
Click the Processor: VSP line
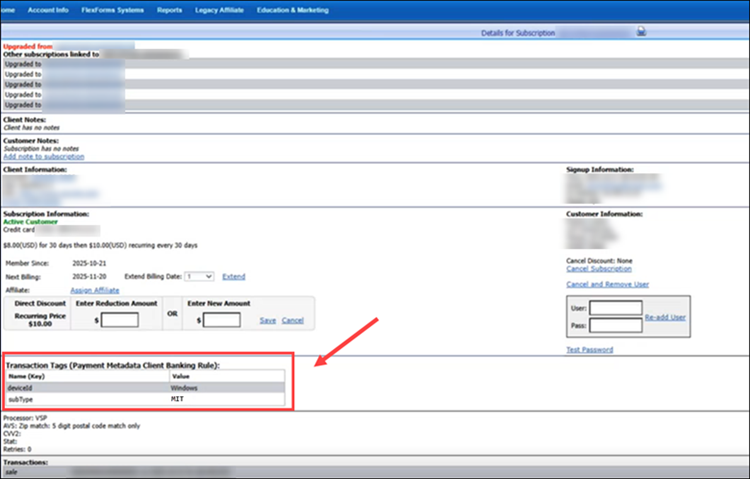coord(25,418)
